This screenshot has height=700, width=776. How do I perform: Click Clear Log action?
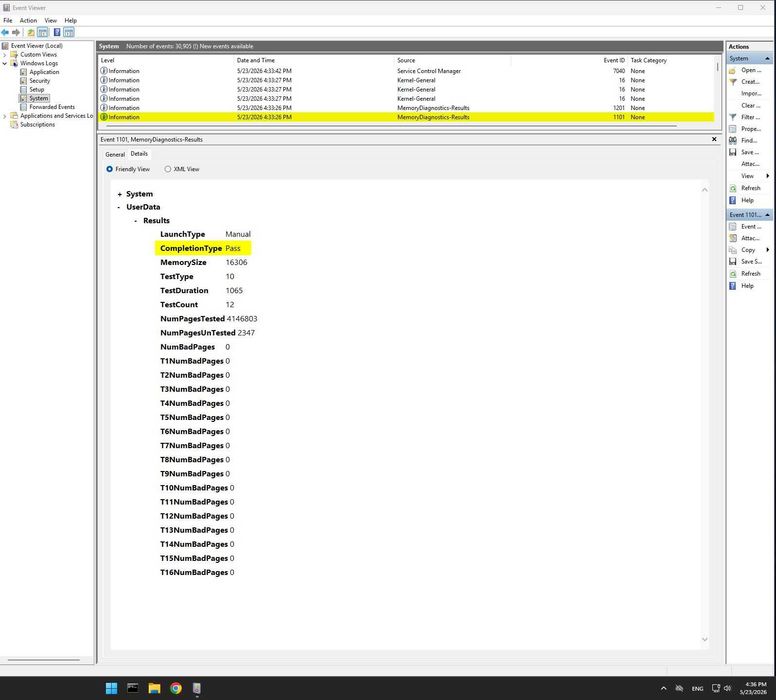[750, 105]
